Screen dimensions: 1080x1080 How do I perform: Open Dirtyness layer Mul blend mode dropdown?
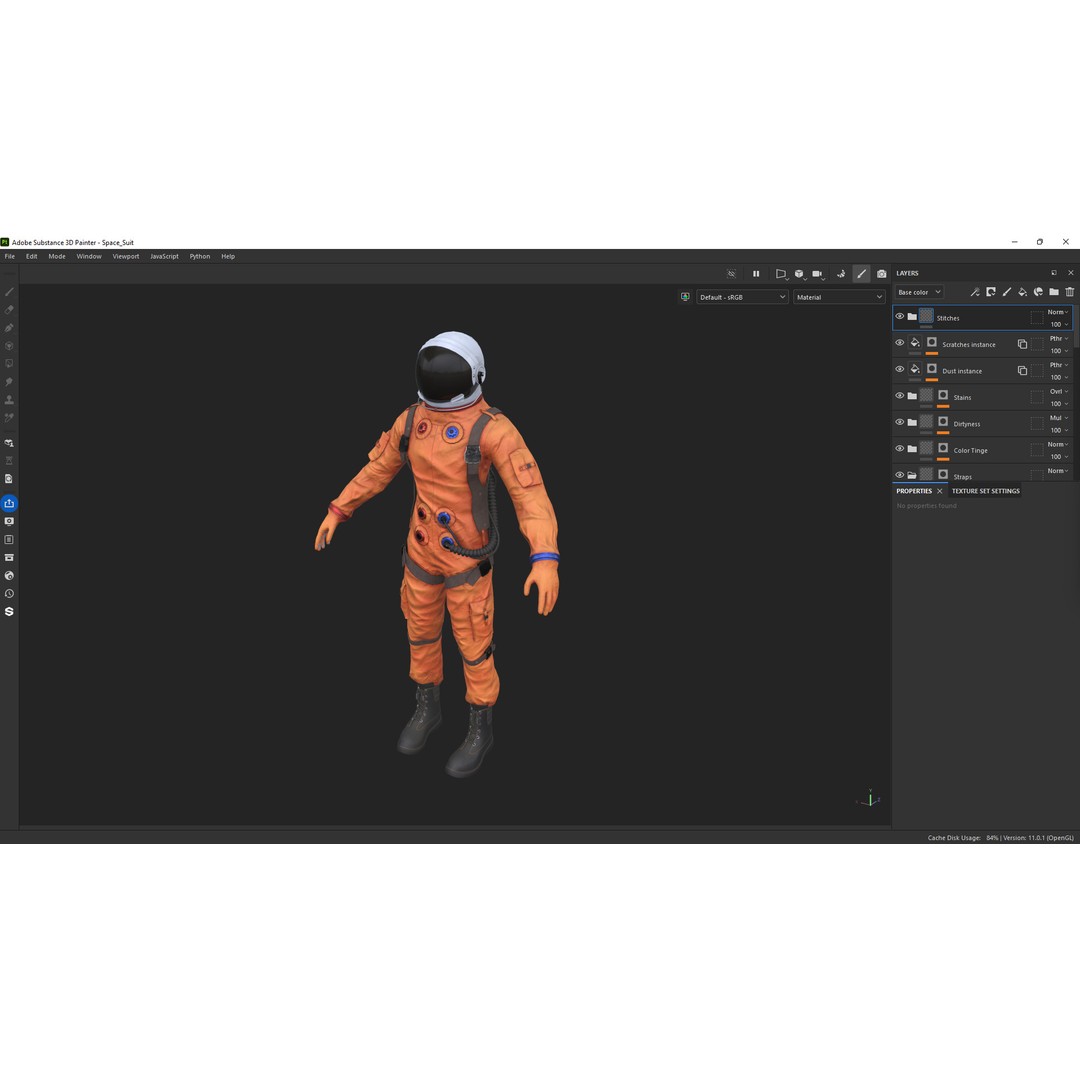[x=1058, y=417]
